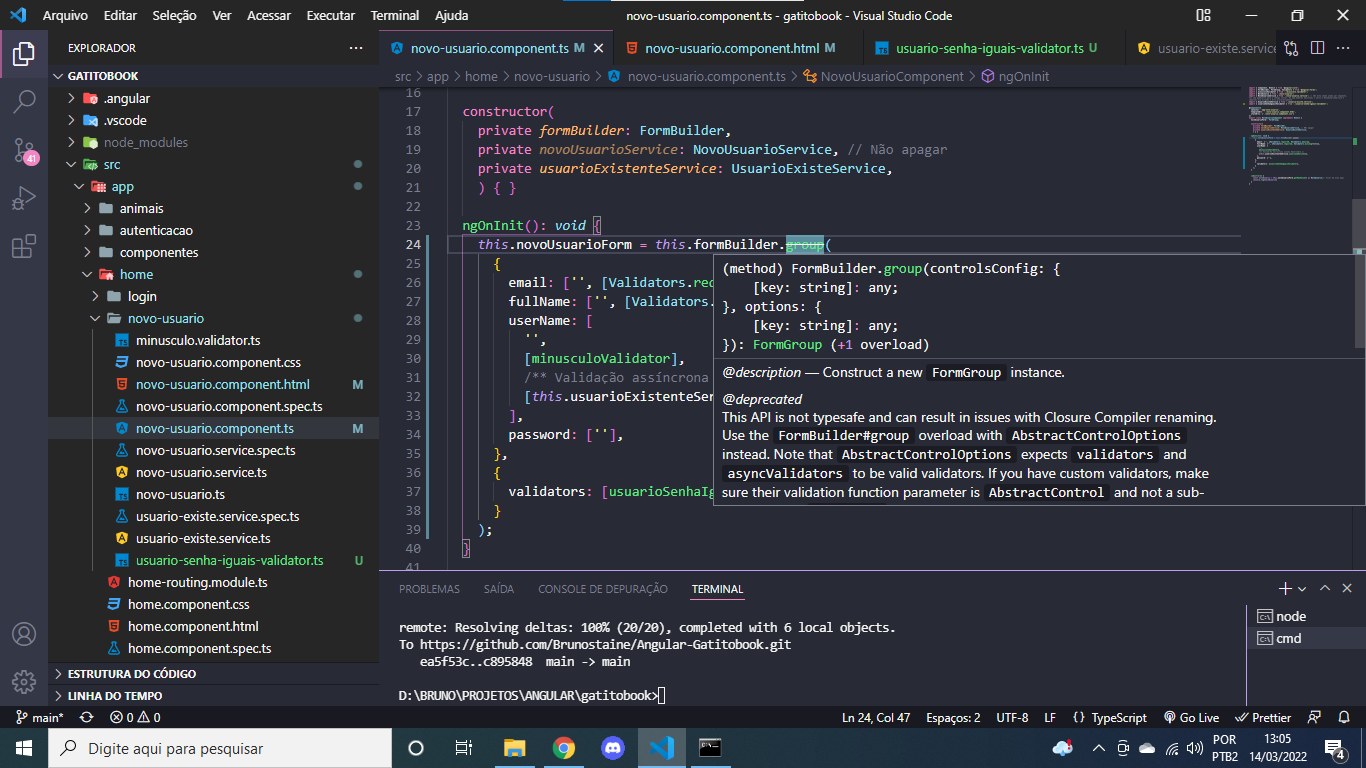Screen dimensions: 1366x768
Task: Collapse the src folder
Action: point(213,164)
